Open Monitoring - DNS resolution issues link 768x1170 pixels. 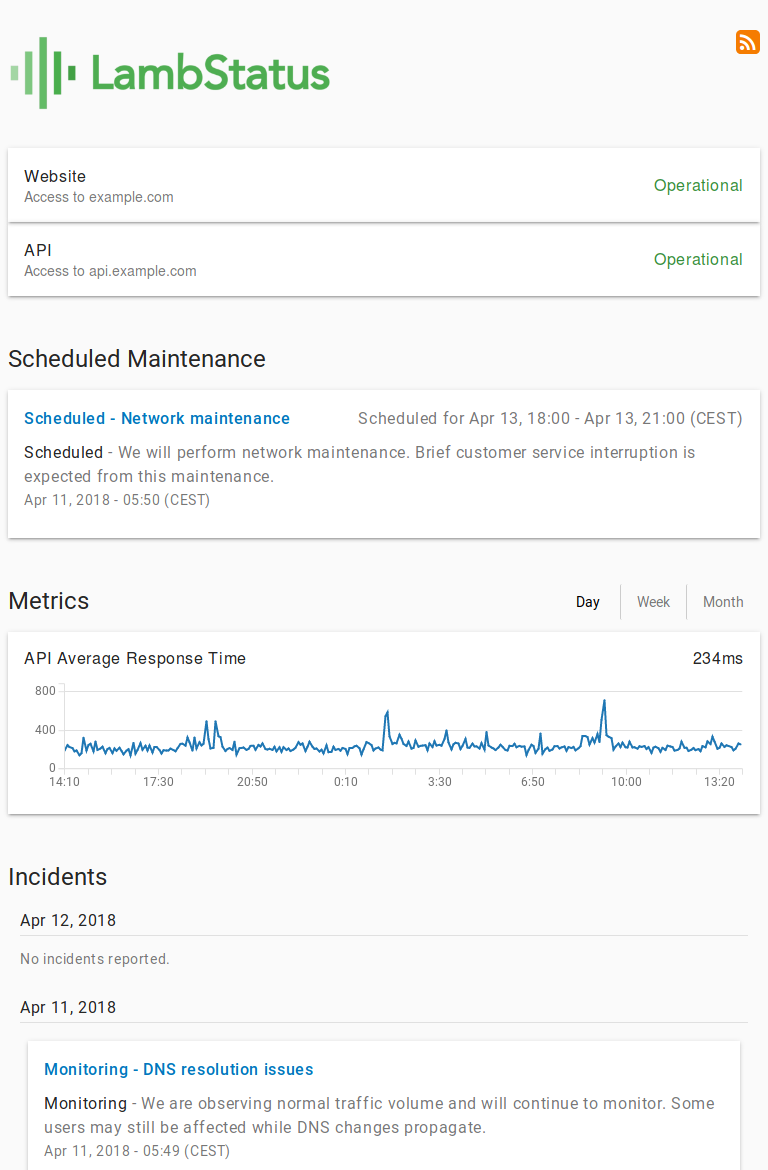[x=178, y=1069]
